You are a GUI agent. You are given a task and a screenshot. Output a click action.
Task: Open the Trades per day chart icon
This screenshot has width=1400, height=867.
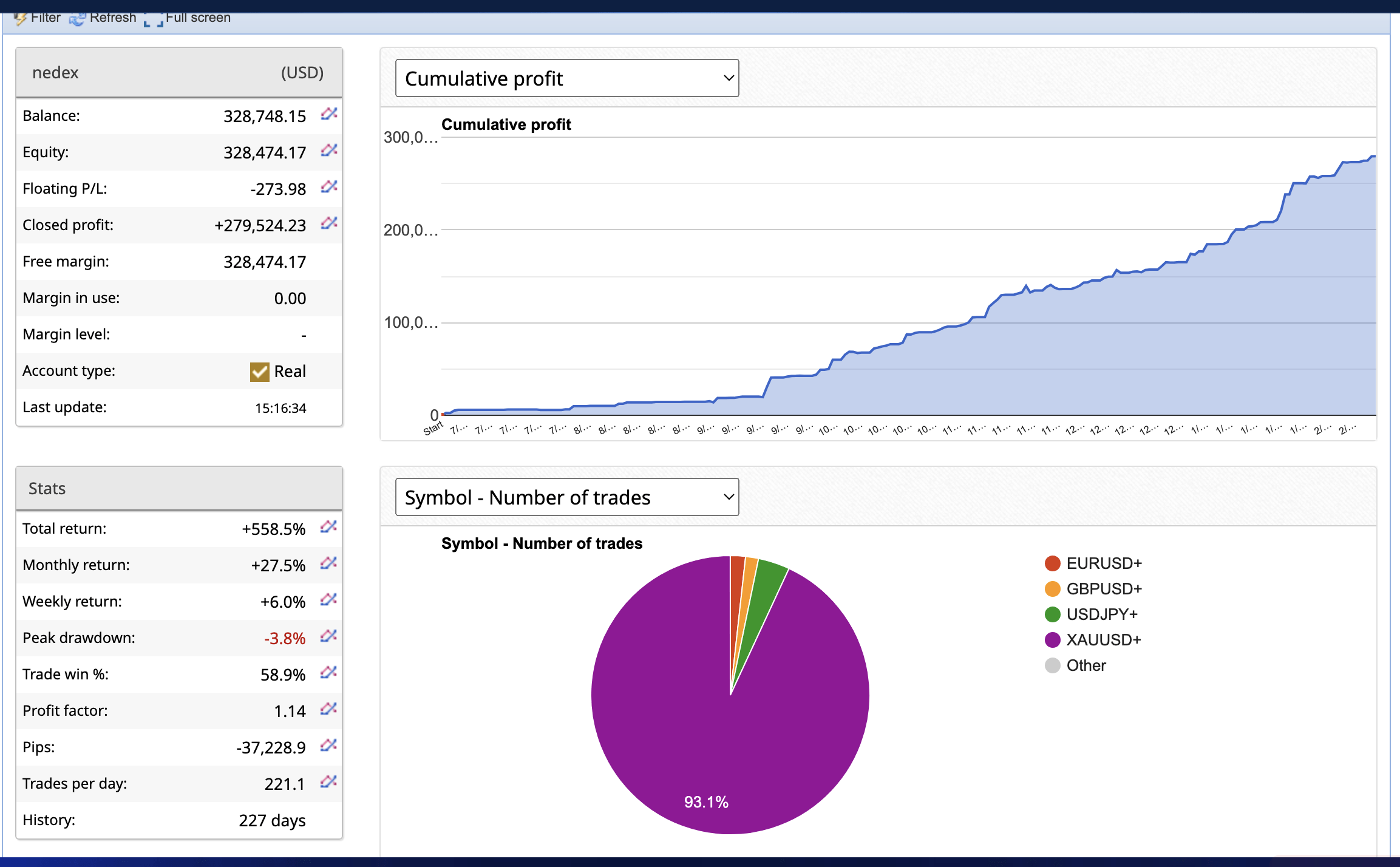pos(328,783)
